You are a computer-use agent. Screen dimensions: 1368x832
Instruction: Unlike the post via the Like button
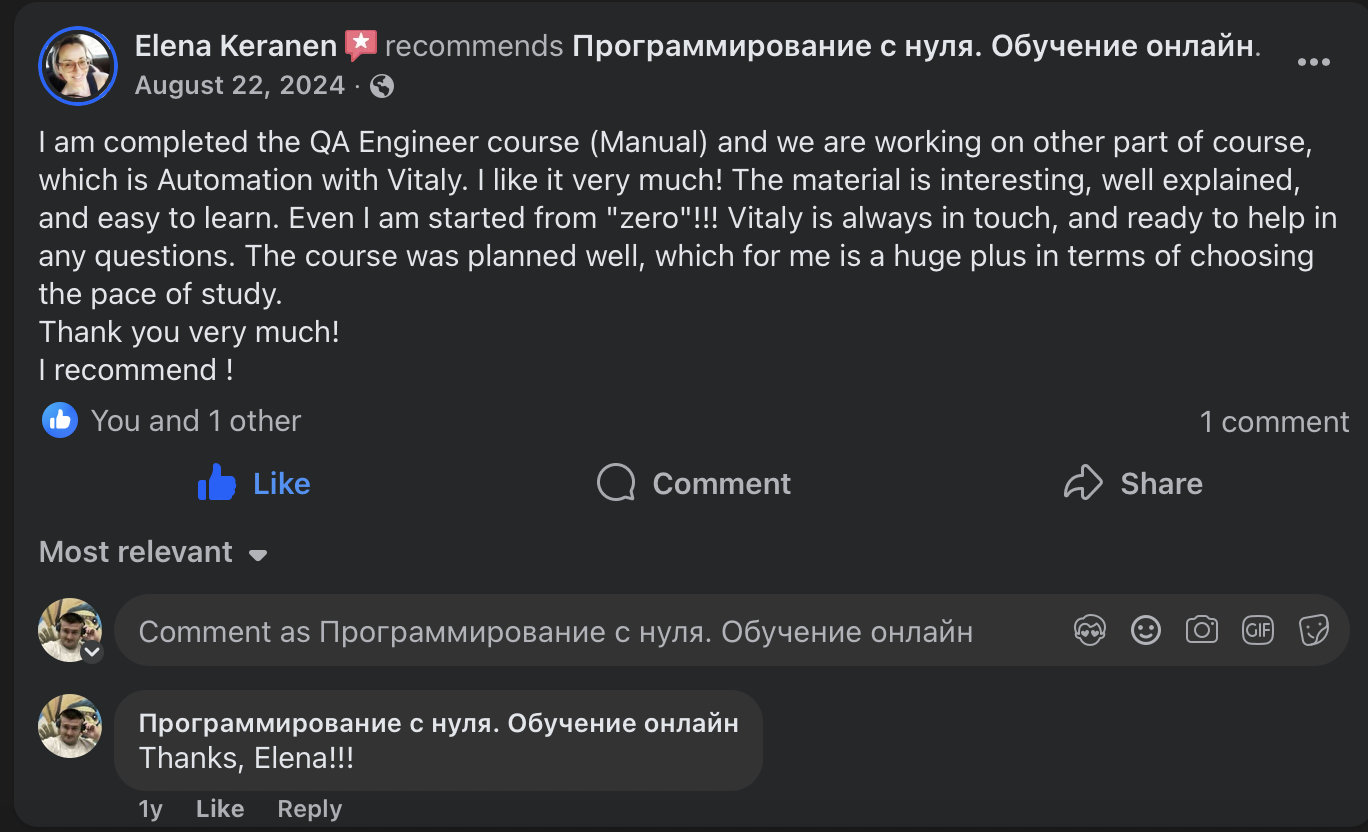point(253,483)
